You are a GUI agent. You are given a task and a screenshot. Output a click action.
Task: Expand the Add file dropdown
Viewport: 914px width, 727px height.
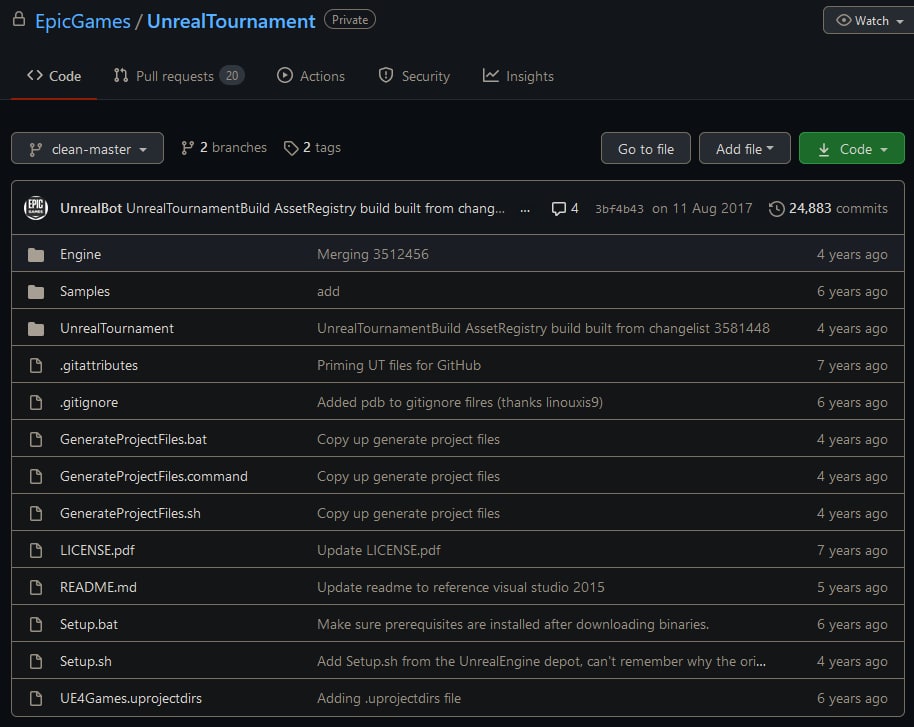point(744,149)
